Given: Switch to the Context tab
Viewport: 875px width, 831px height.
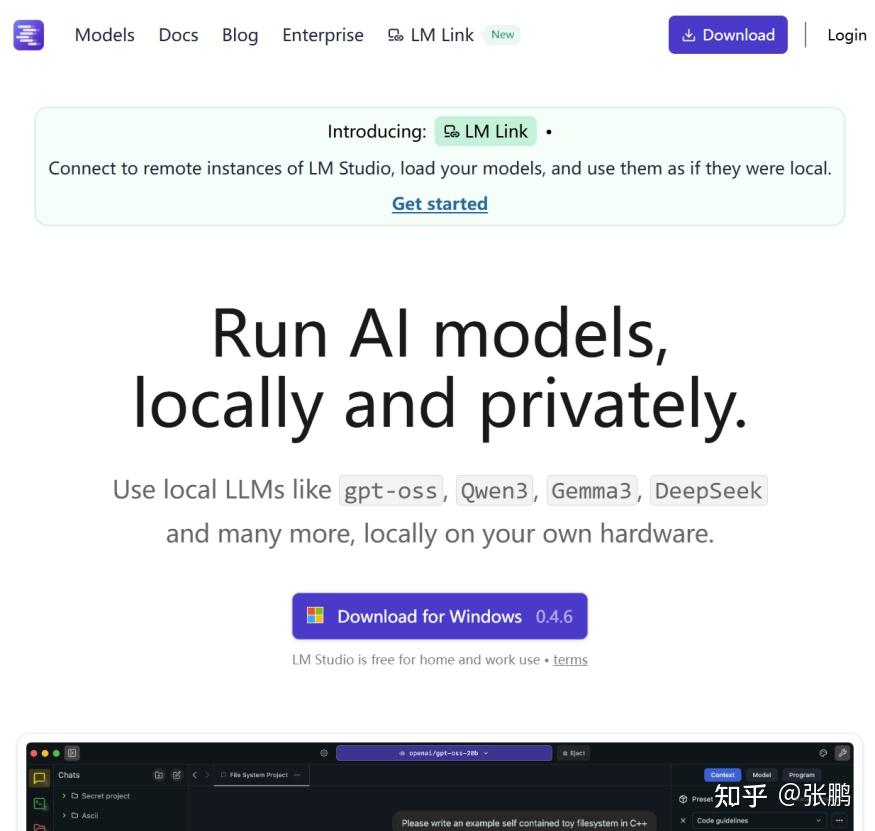Looking at the screenshot, I should coord(723,775).
